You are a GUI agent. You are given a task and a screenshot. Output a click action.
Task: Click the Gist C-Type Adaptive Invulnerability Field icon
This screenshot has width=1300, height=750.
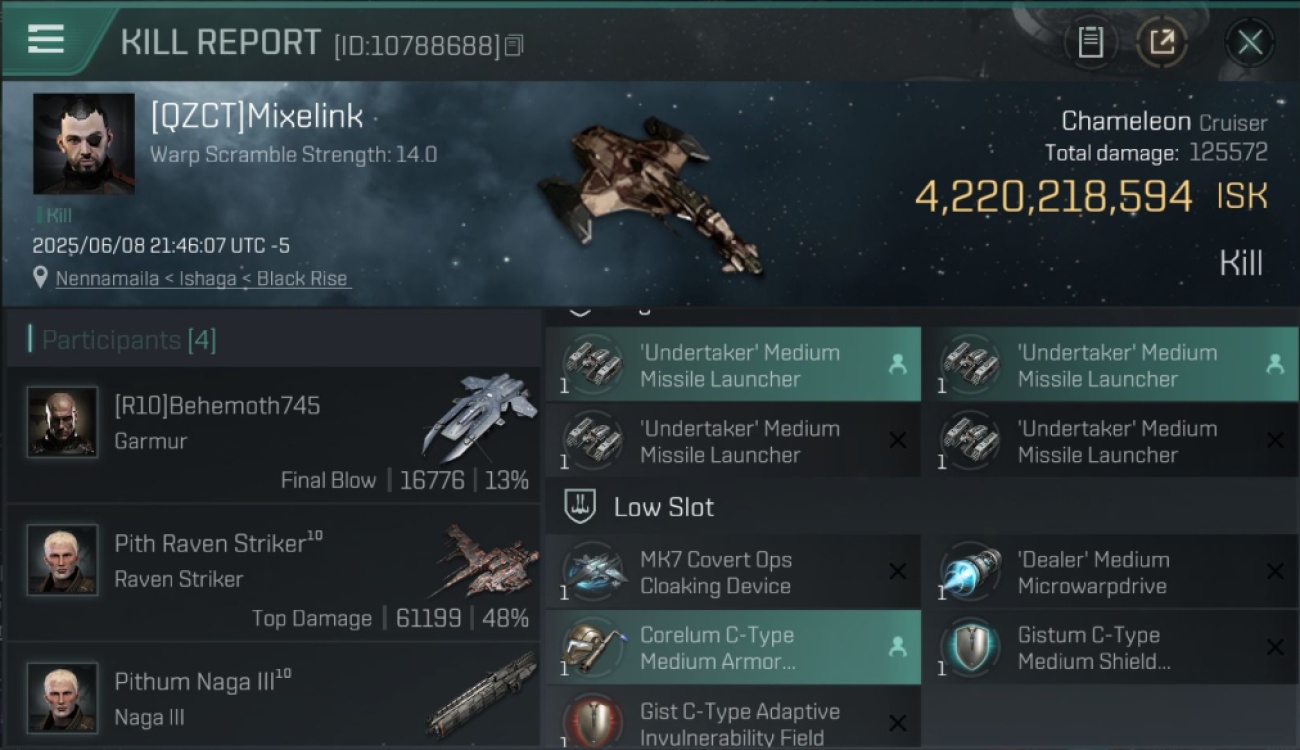pyautogui.click(x=593, y=722)
